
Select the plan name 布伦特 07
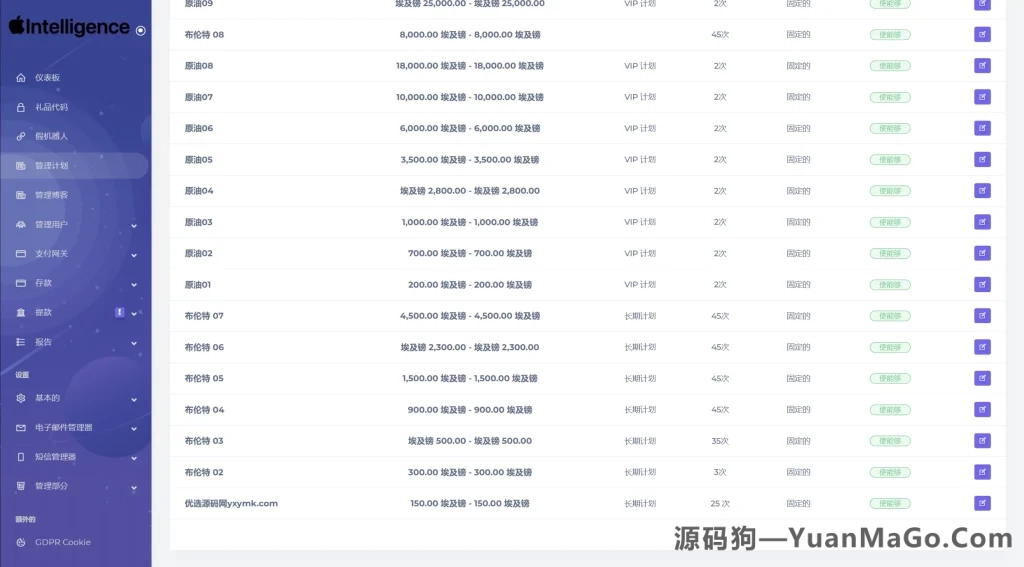click(204, 316)
